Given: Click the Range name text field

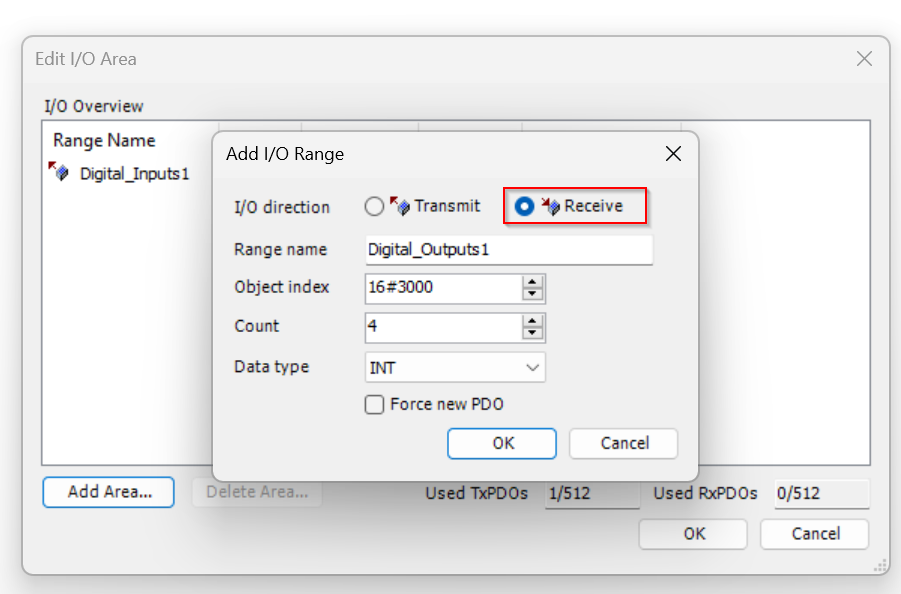Looking at the screenshot, I should coord(509,250).
